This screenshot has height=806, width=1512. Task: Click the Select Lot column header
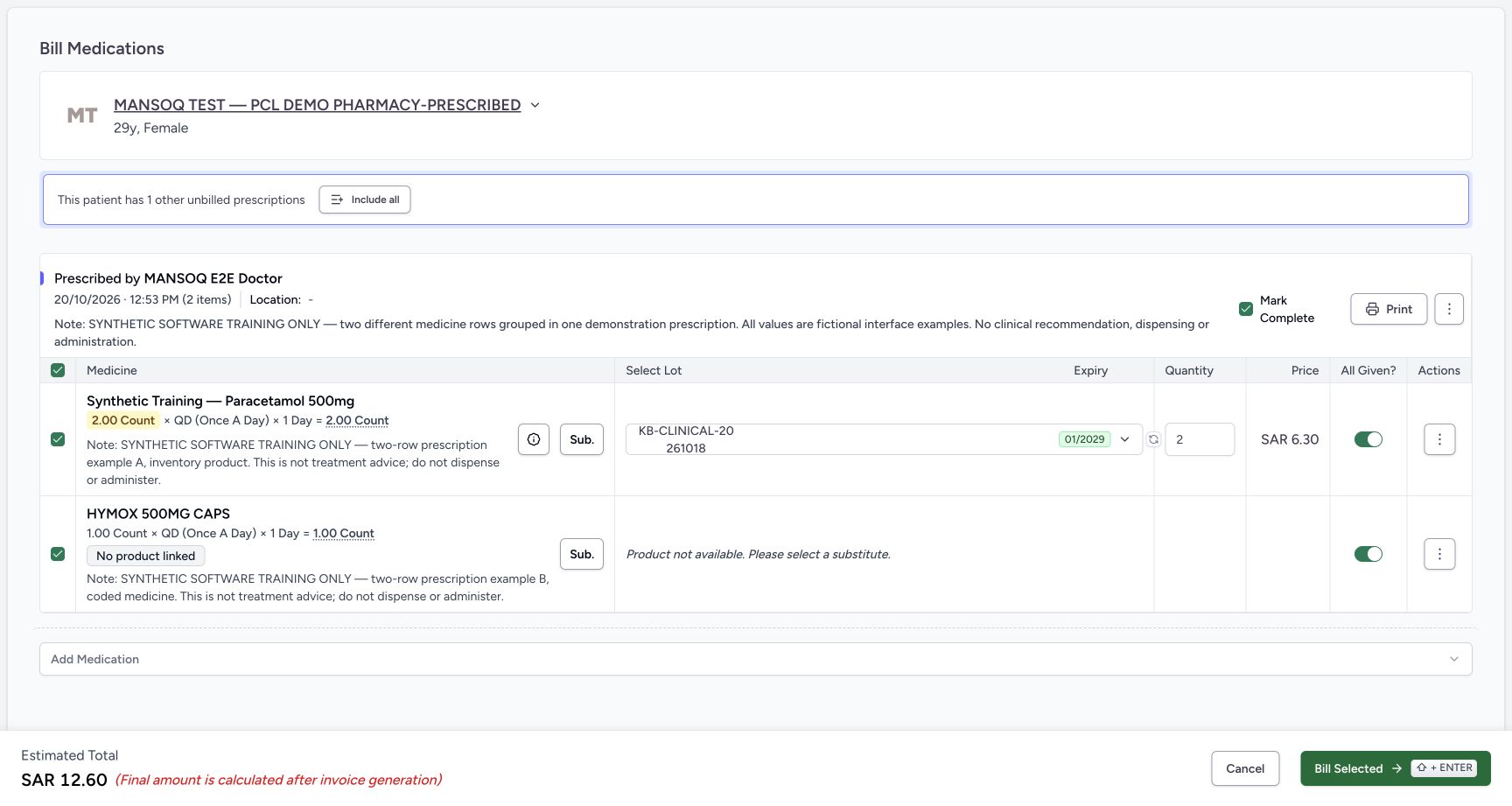click(654, 370)
